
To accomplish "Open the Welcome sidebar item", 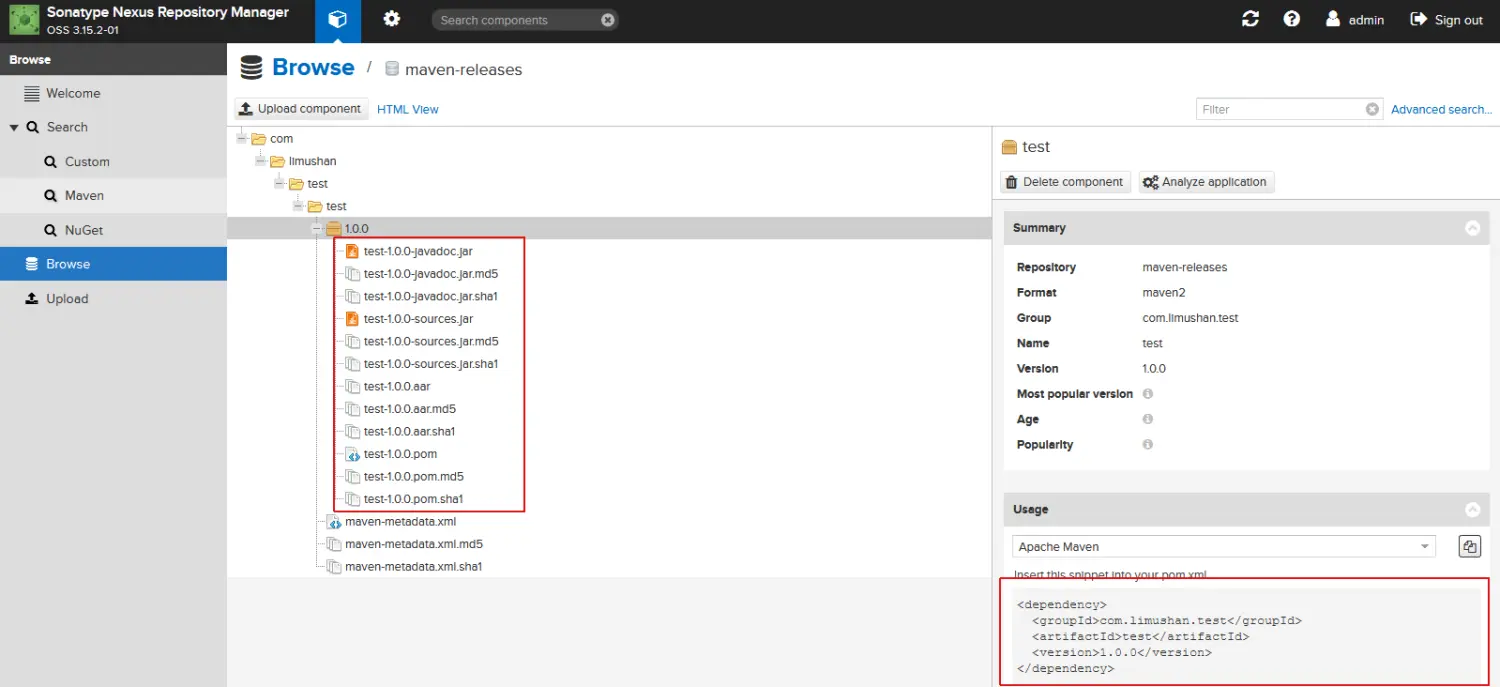I will pos(113,93).
